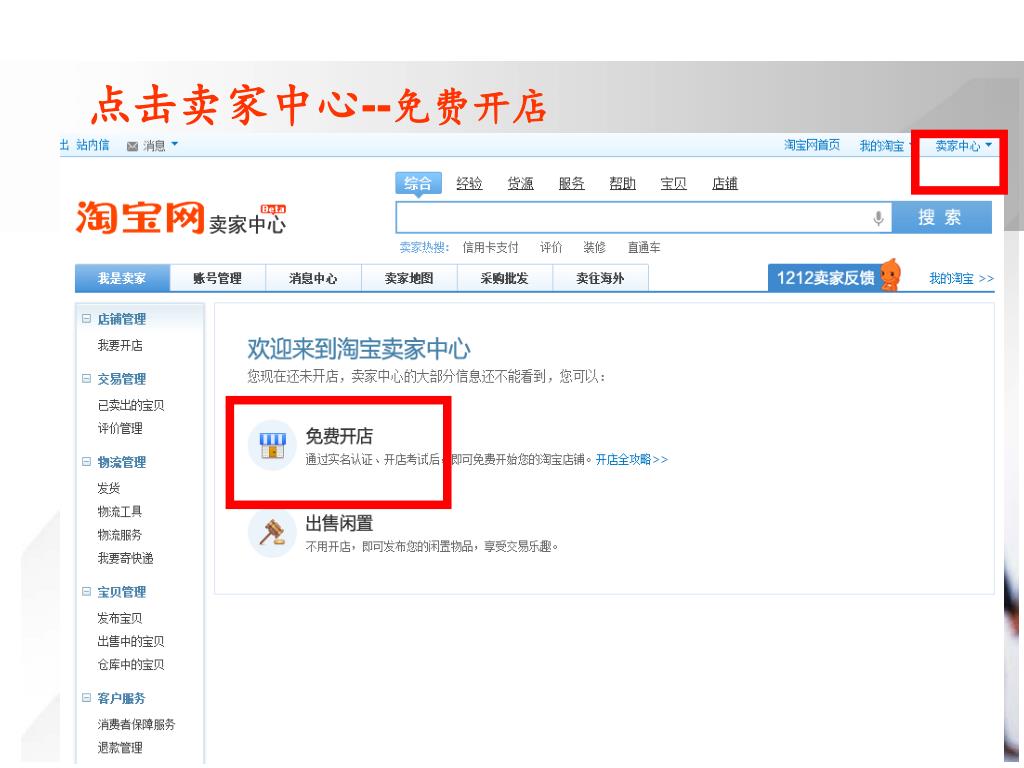Collapse the 物流管理 section
Viewport: 1024px width, 768px height.
pos(86,462)
